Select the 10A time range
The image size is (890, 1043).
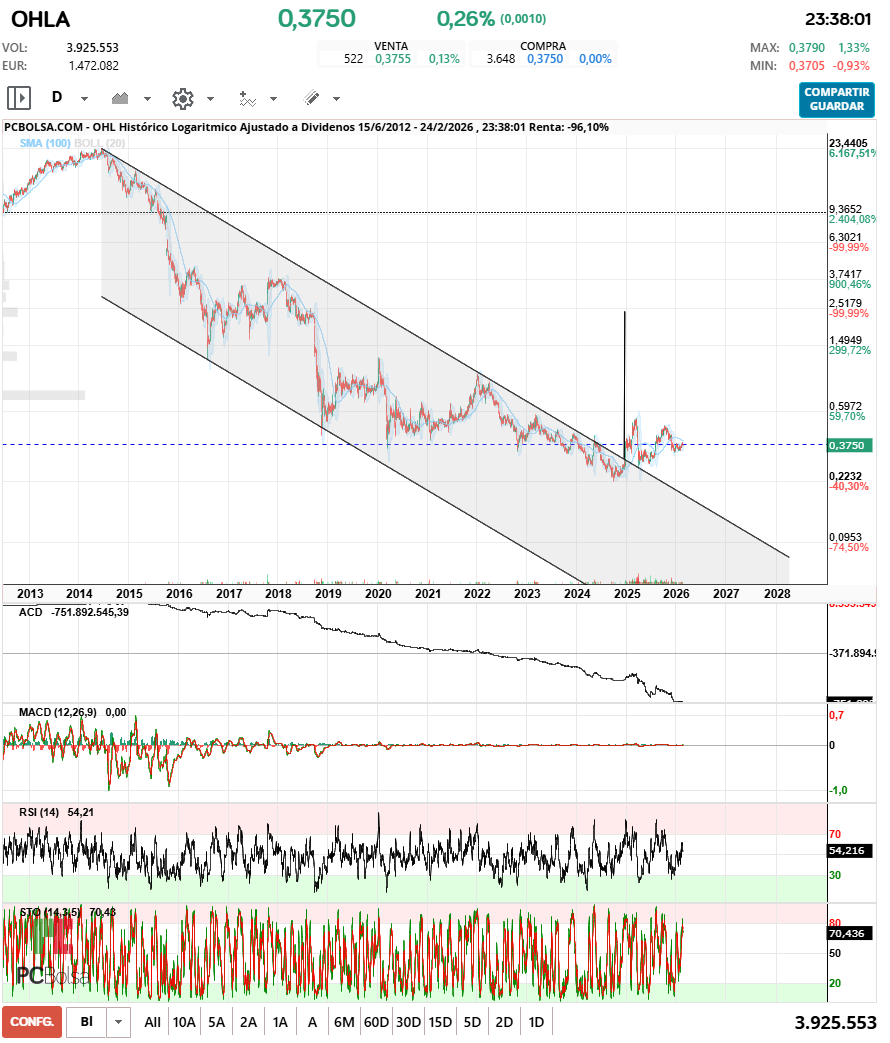(184, 1022)
